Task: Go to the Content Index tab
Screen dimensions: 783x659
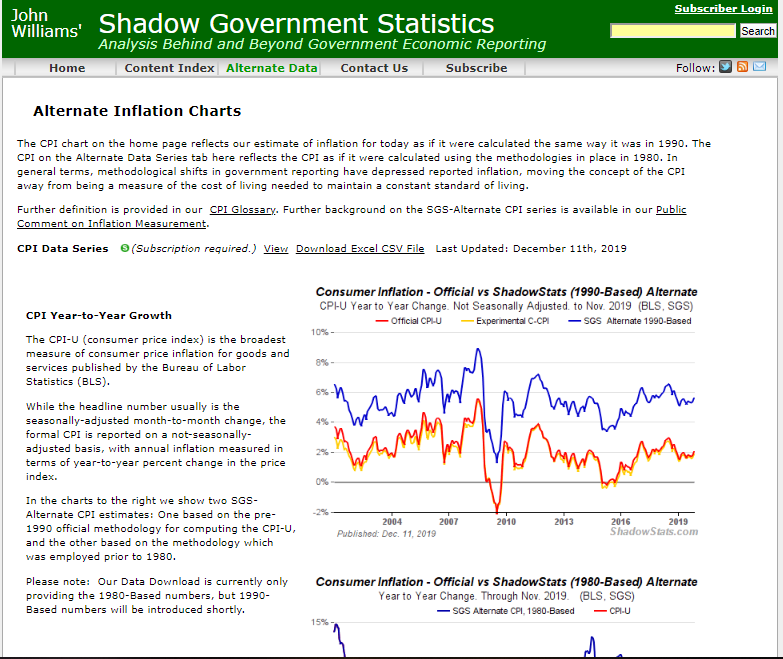Action: pyautogui.click(x=169, y=68)
